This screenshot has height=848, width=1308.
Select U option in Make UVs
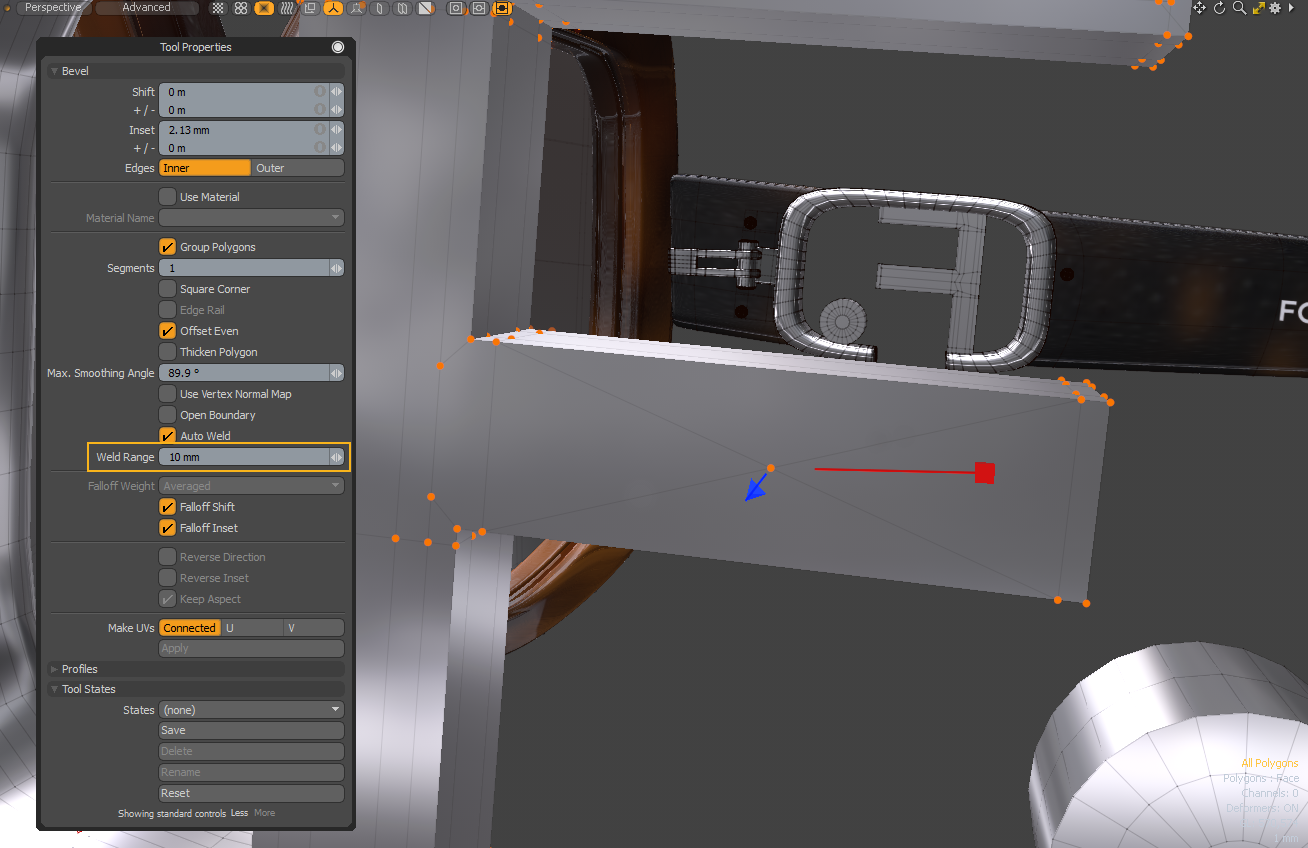pyautogui.click(x=252, y=628)
